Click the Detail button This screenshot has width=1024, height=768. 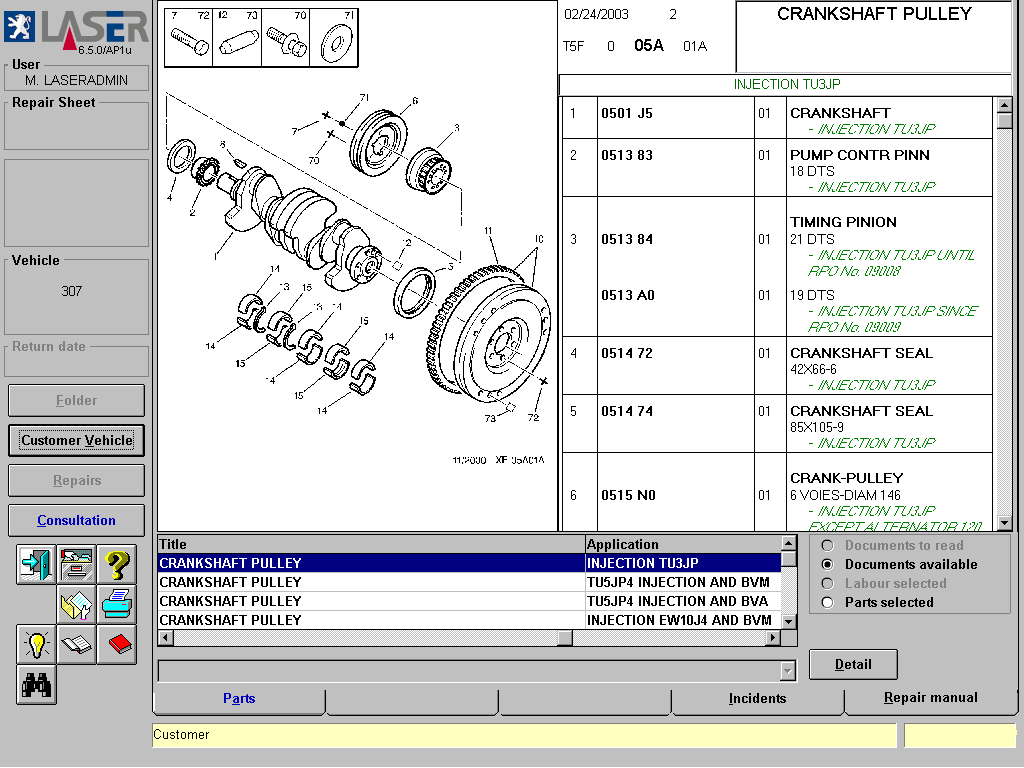[x=853, y=665]
